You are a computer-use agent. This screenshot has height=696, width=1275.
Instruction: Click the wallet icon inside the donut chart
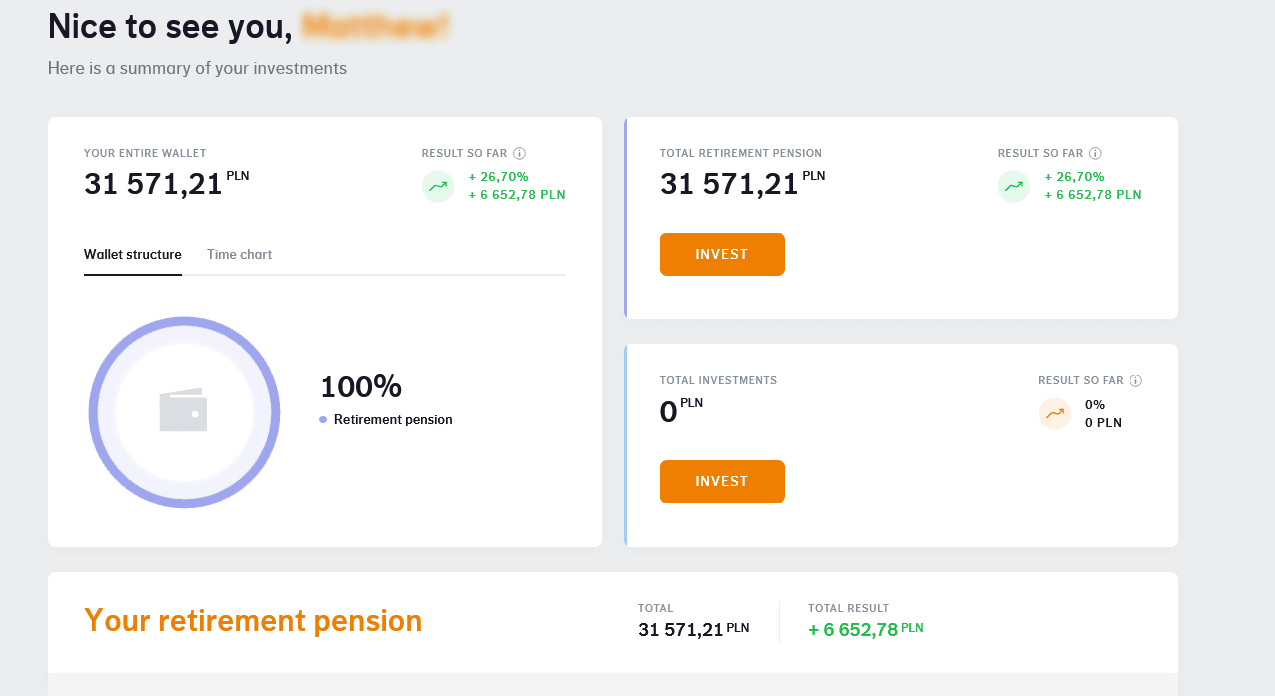pos(184,410)
